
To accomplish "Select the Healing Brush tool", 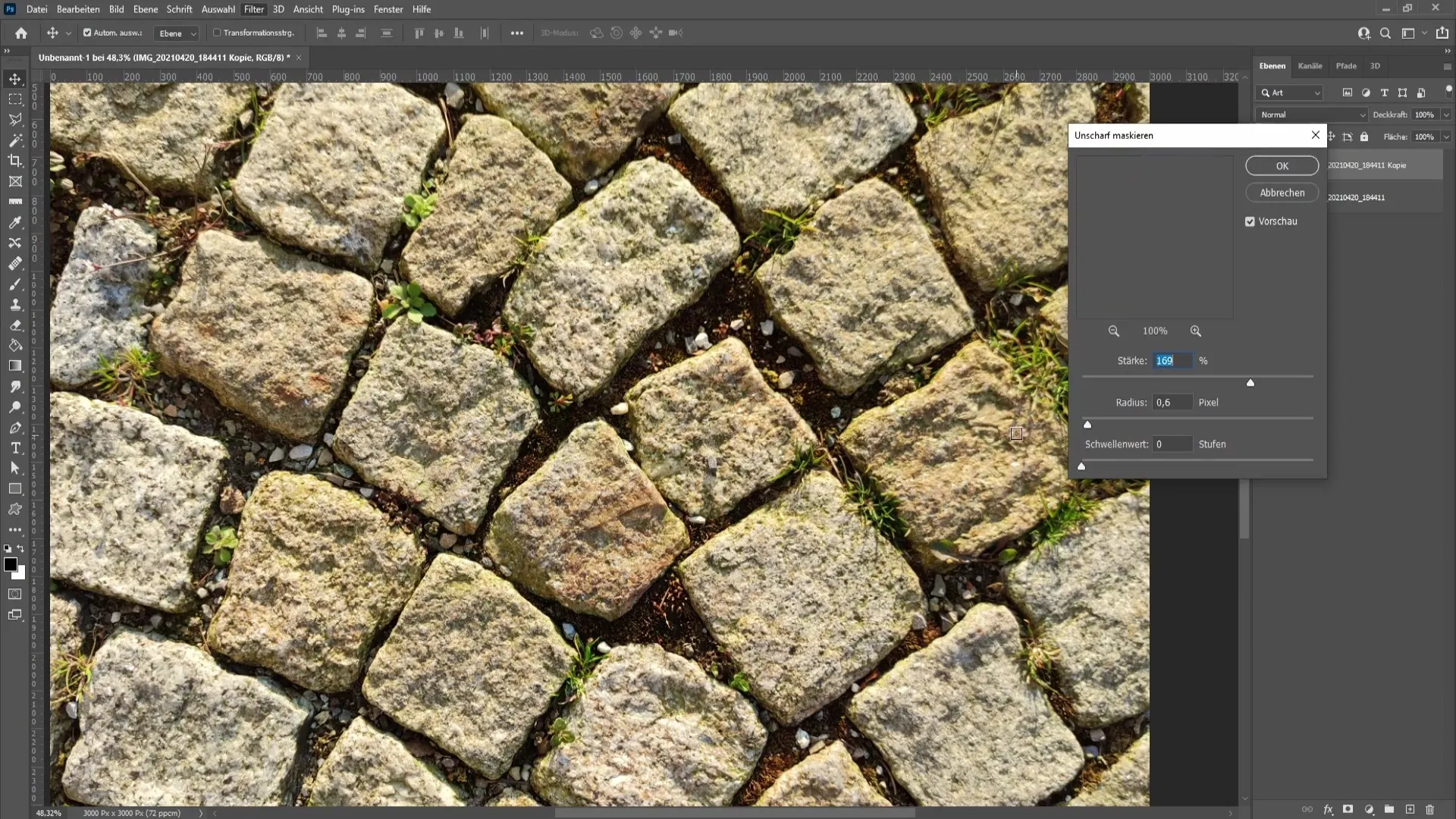I will [x=15, y=263].
